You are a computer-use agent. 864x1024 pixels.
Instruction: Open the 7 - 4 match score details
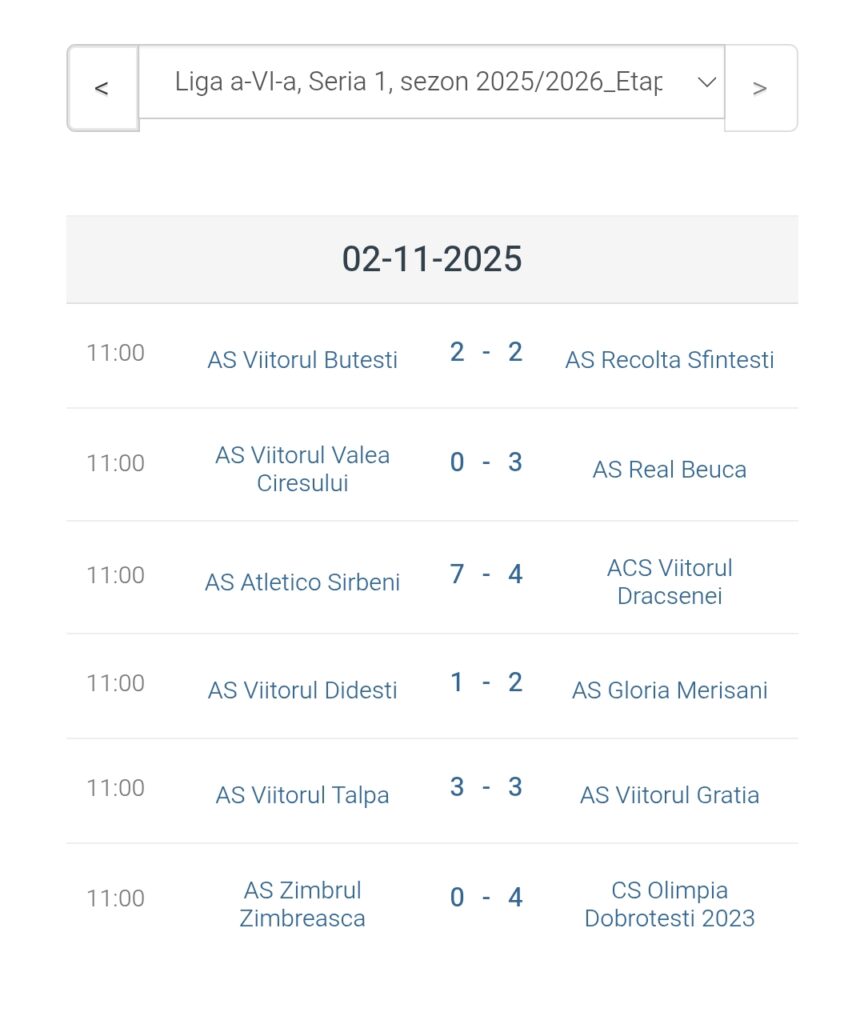[x=486, y=575]
